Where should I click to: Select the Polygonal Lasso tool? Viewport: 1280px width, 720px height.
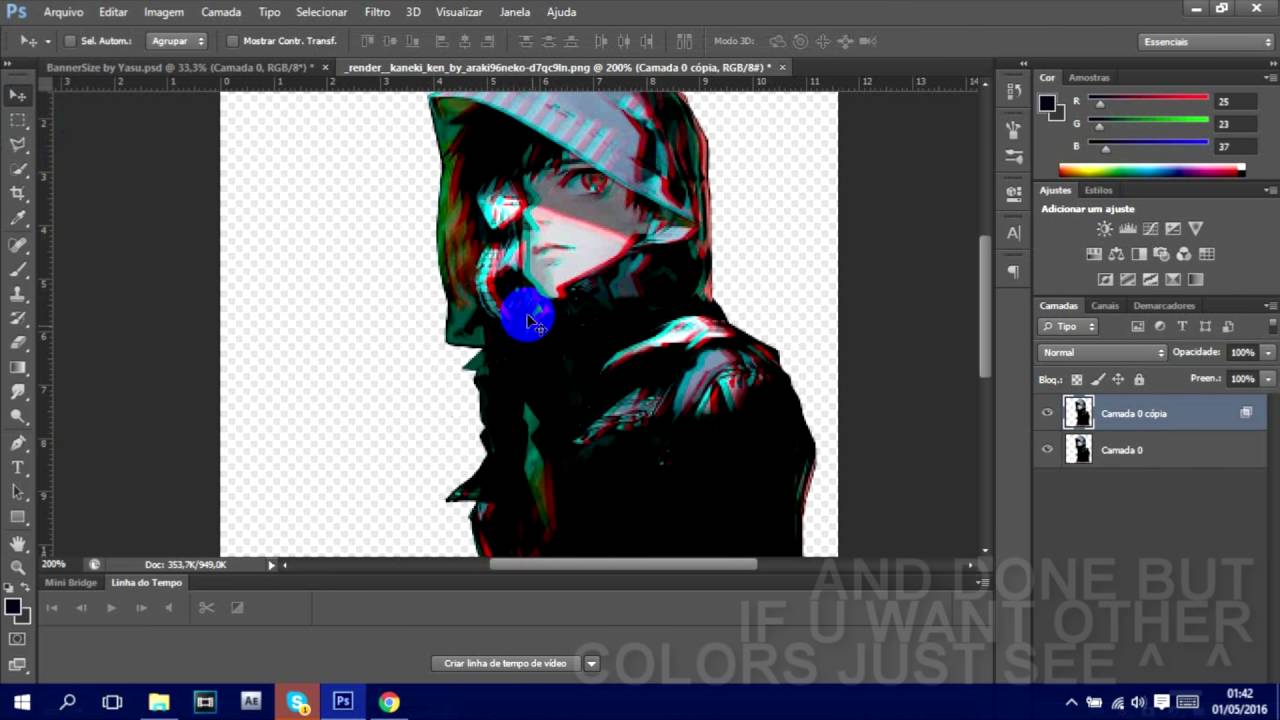18,145
